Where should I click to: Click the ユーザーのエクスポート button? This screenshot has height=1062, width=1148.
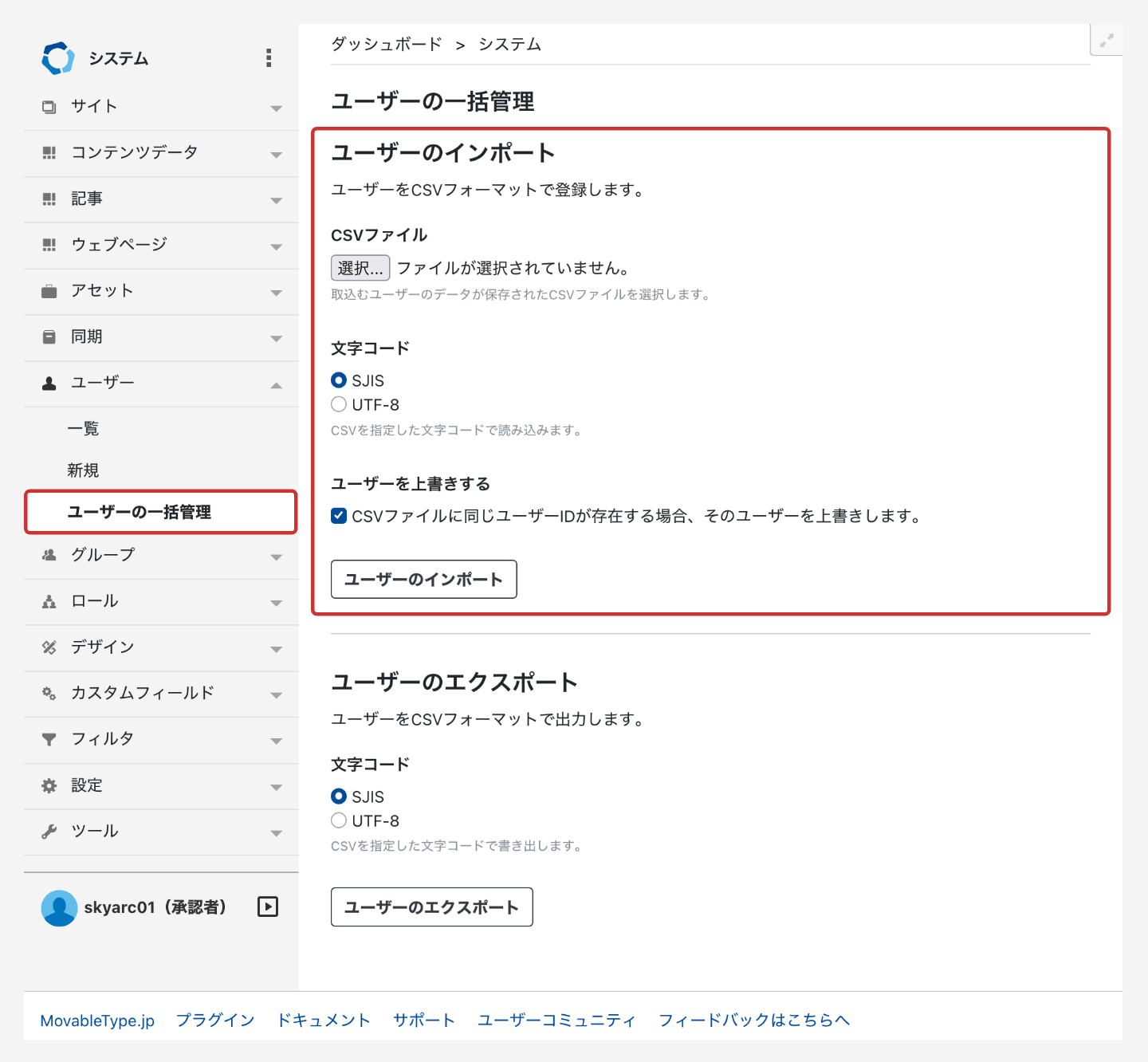pos(431,907)
